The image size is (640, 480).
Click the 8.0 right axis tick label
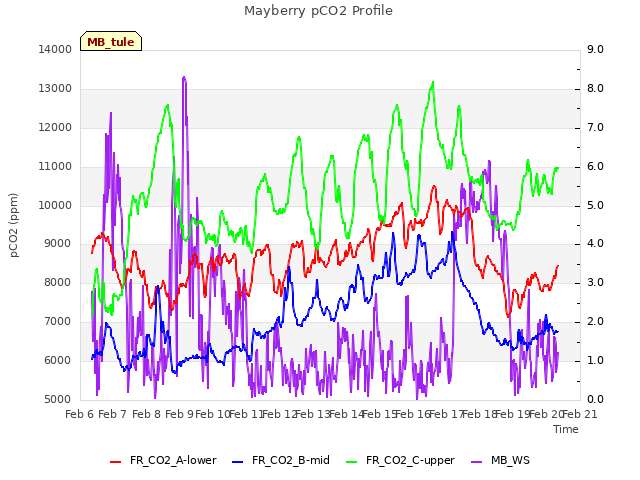tap(595, 89)
